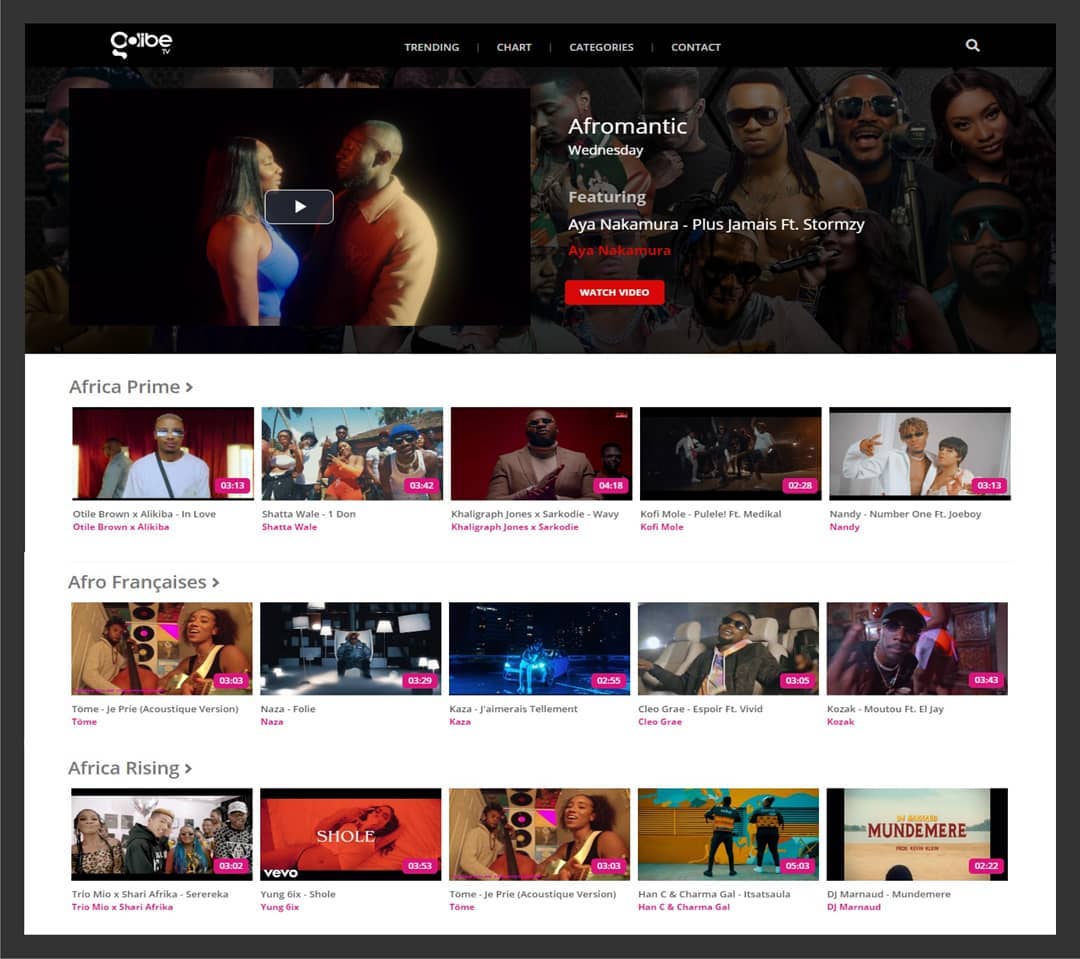Open the Khaligraph Jones Wavy thumbnail
The width and height of the screenshot is (1080, 959).
541,453
